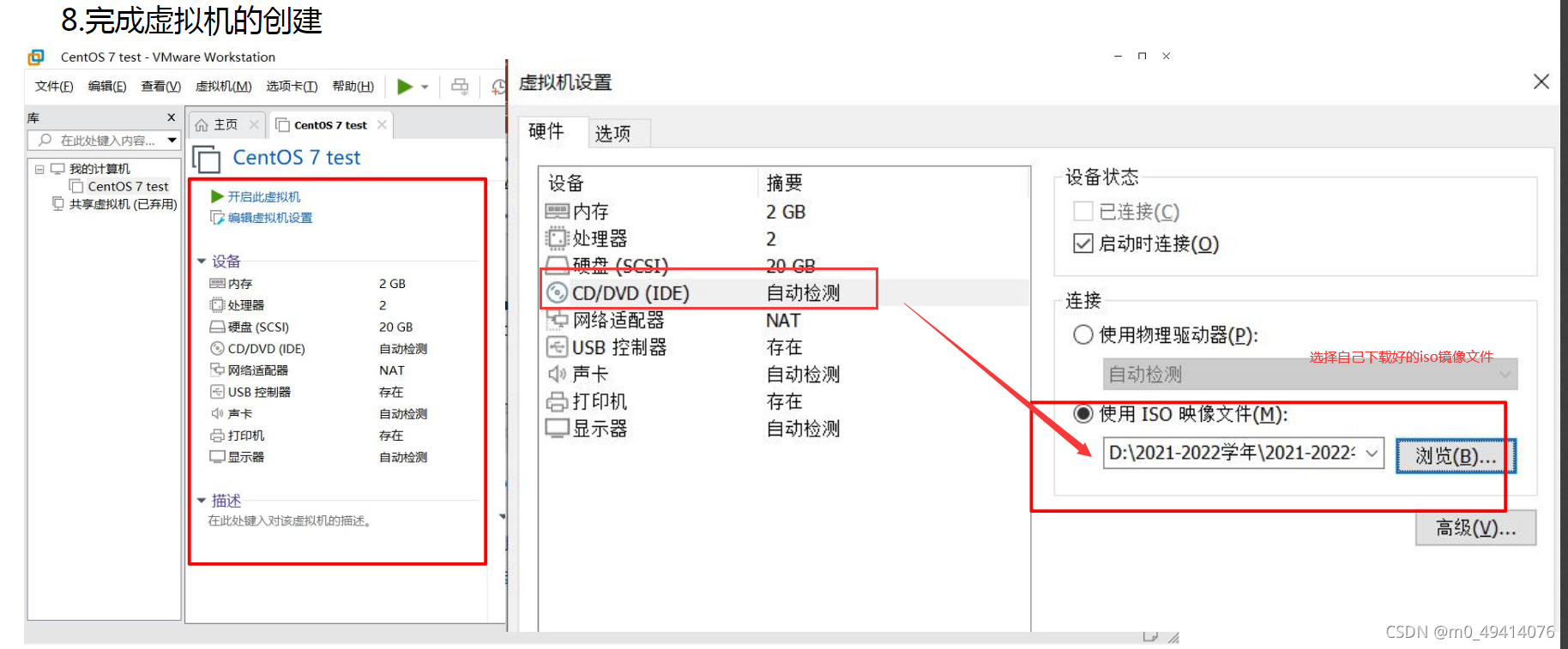
Task: Select 声卡 speaker icon in settings list
Action: [558, 374]
